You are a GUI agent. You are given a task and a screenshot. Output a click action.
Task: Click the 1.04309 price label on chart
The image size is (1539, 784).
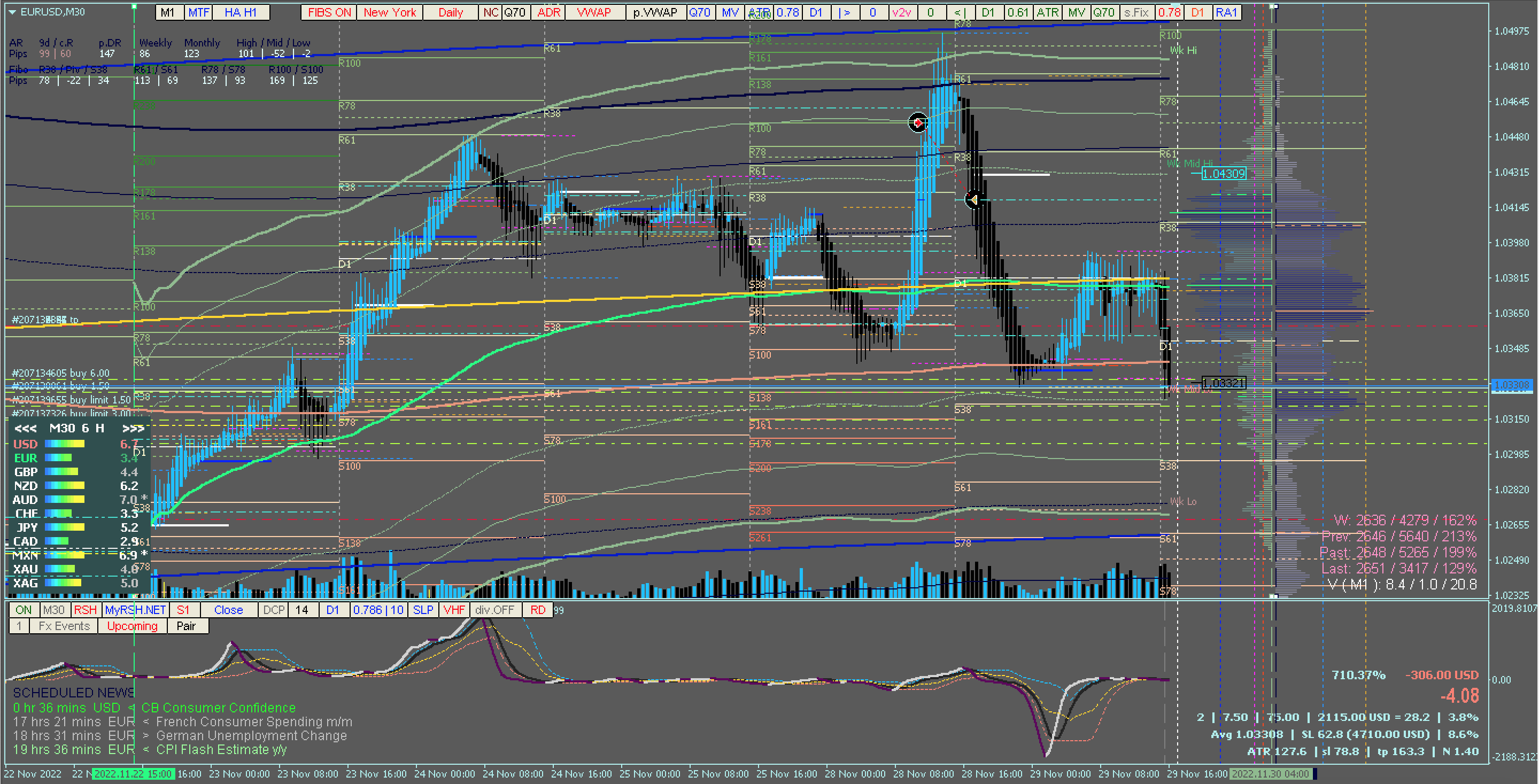[1223, 174]
